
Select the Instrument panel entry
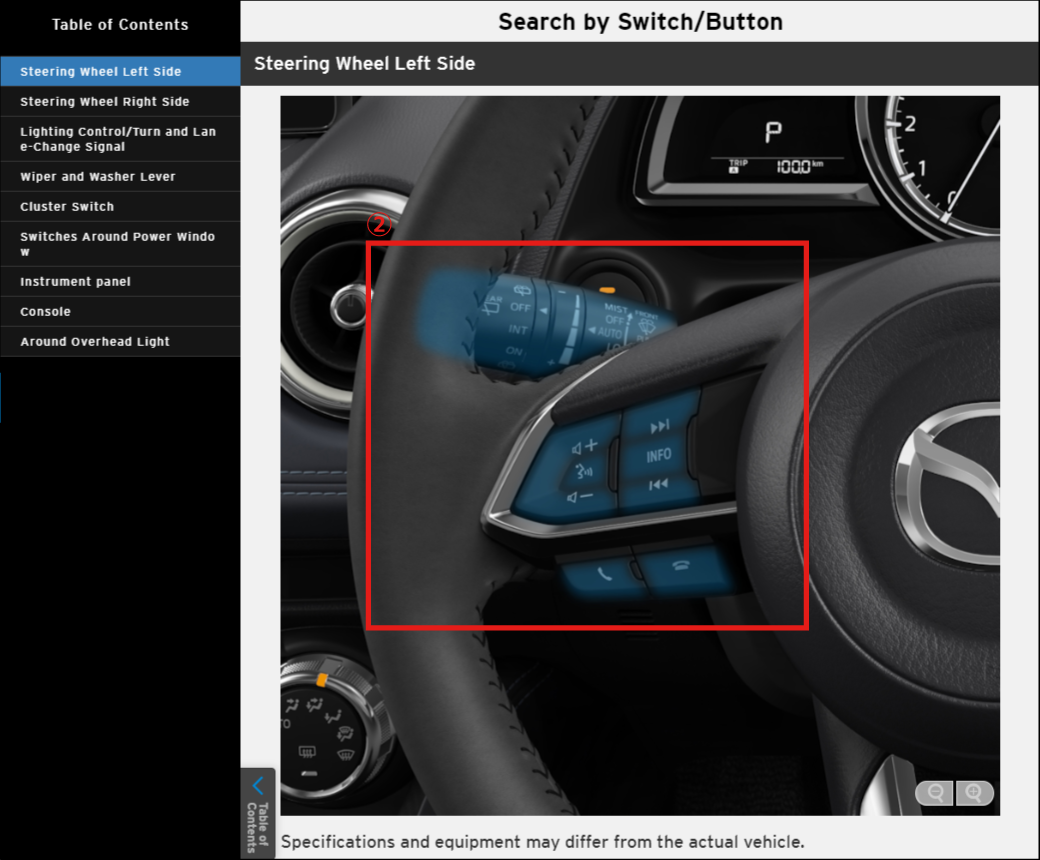tap(76, 281)
